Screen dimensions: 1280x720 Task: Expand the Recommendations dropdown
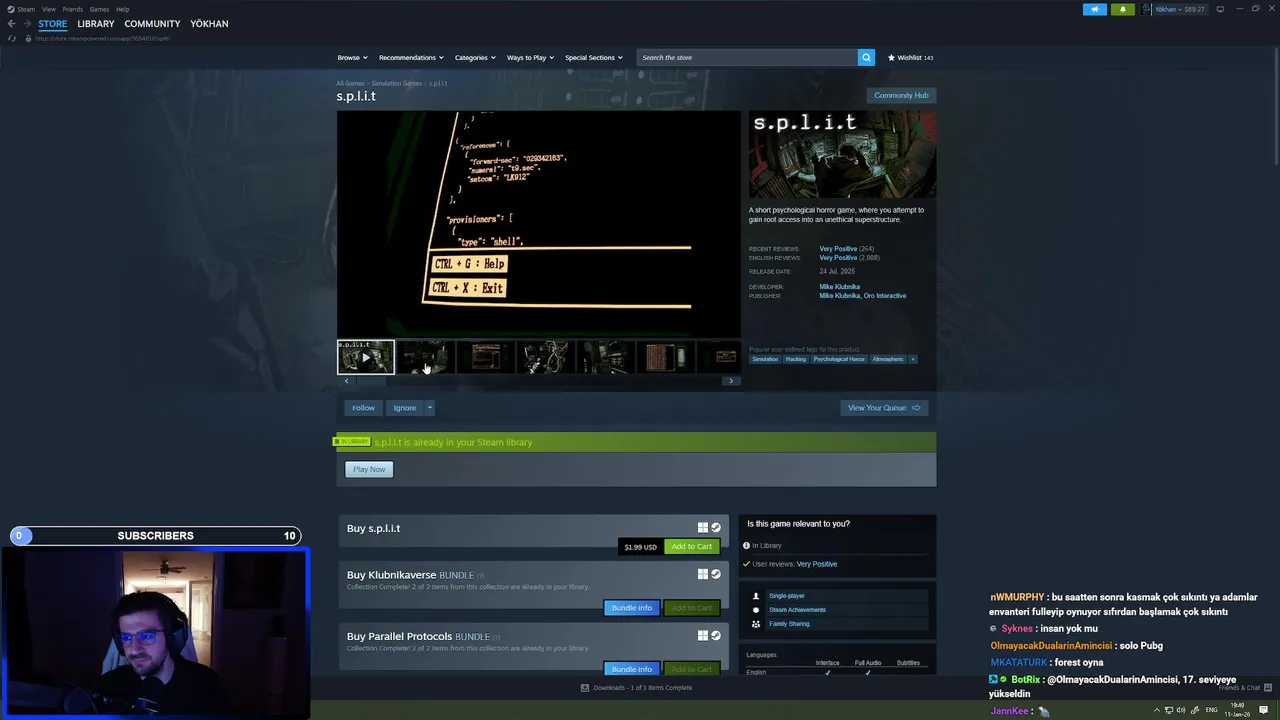pos(411,57)
